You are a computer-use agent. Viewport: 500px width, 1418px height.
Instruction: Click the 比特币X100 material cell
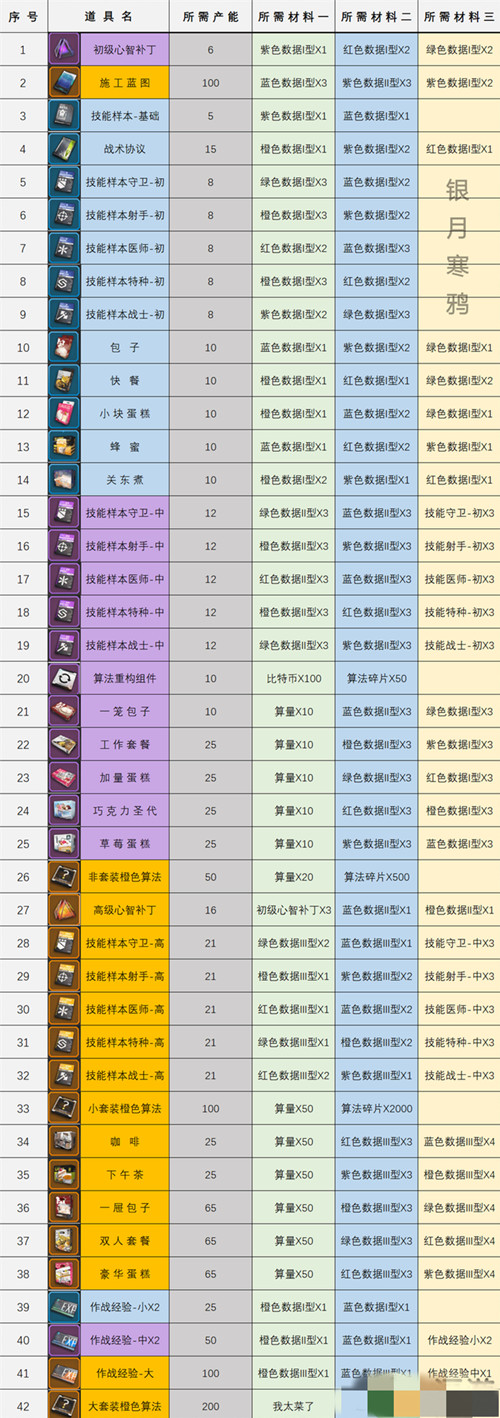(x=293, y=678)
